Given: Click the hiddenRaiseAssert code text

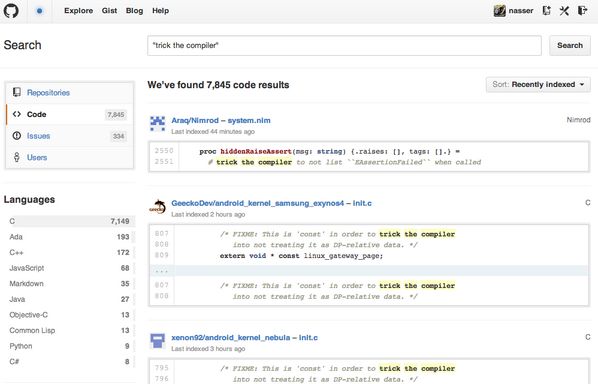Looking at the screenshot, I should point(256,151).
